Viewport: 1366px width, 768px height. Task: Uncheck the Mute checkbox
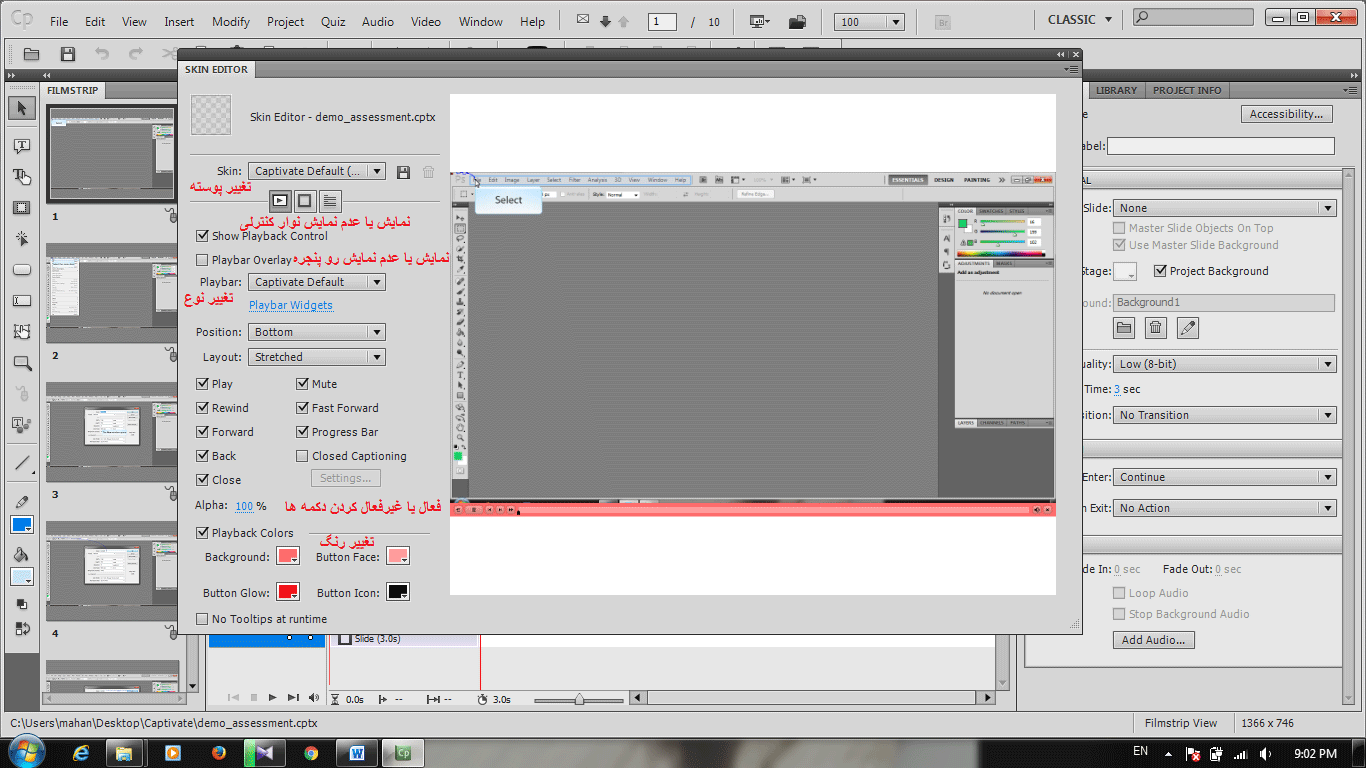303,384
